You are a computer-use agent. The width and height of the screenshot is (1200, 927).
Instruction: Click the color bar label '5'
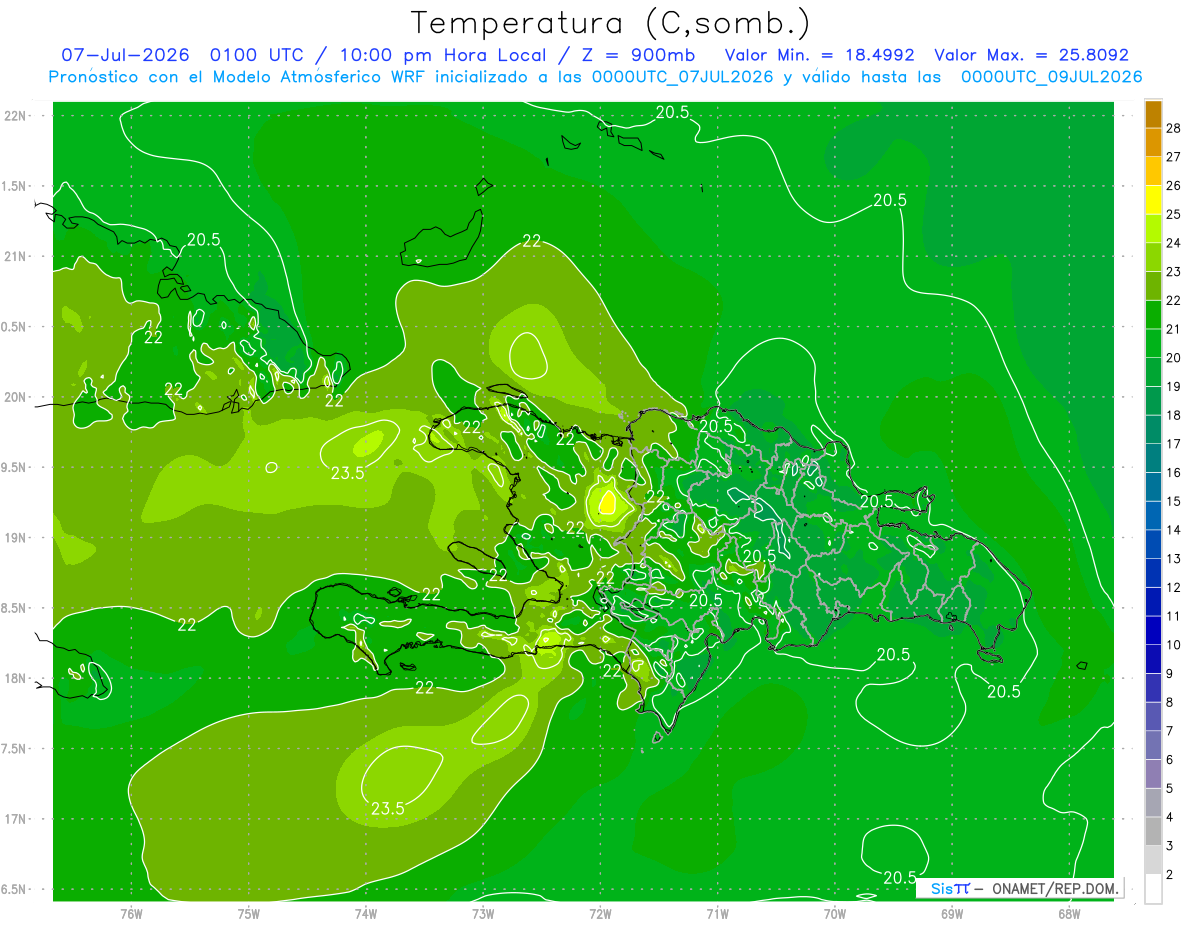[1171, 788]
